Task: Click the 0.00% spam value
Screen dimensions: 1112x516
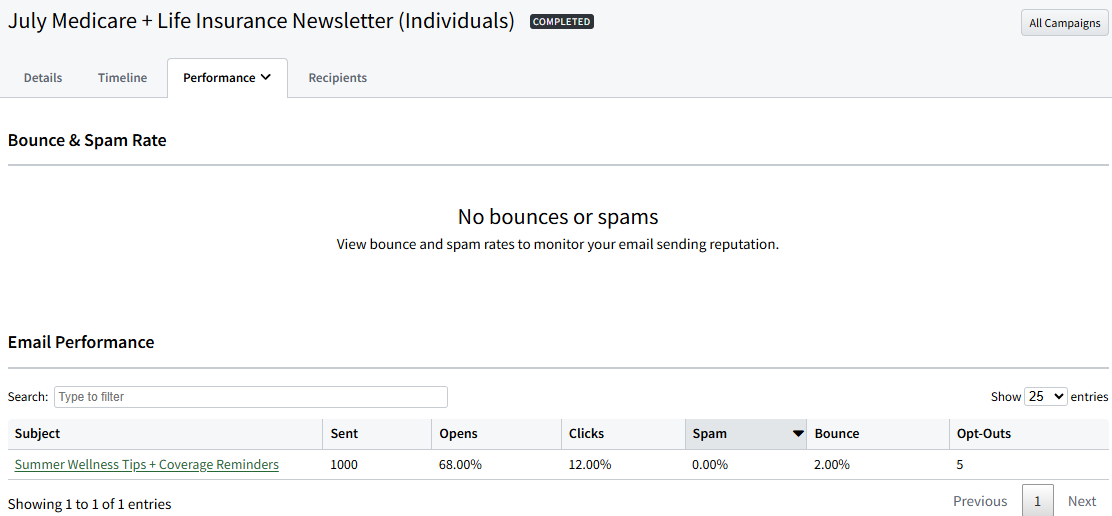Action: 710,465
